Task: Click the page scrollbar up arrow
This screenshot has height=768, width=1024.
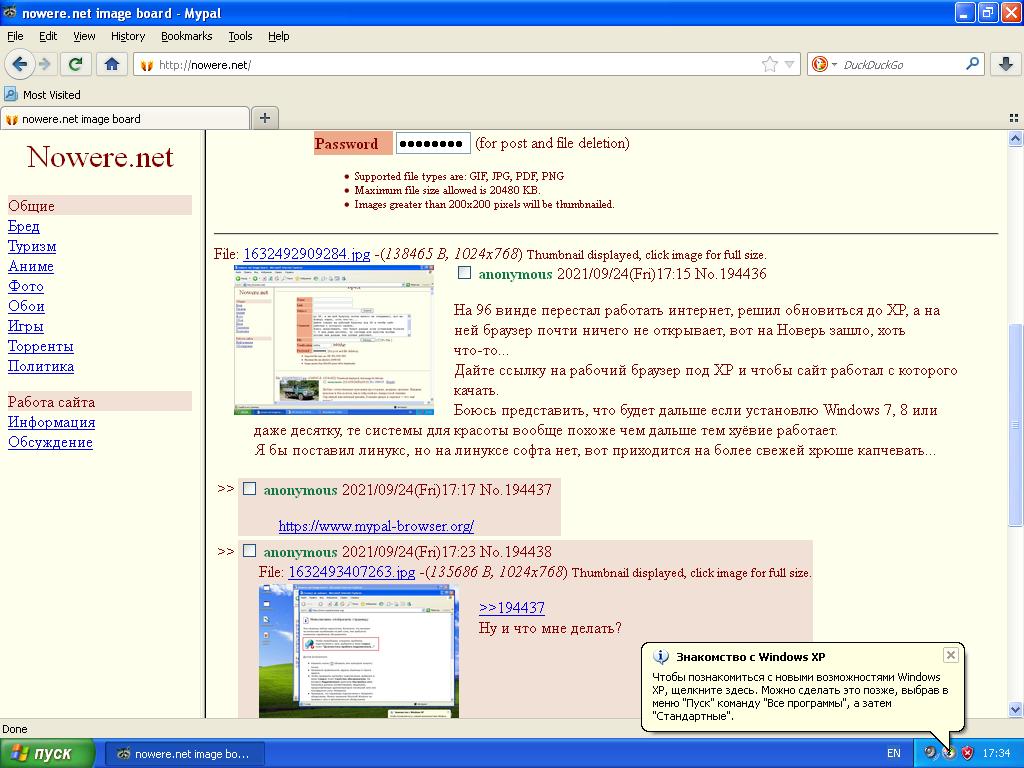Action: point(1015,138)
